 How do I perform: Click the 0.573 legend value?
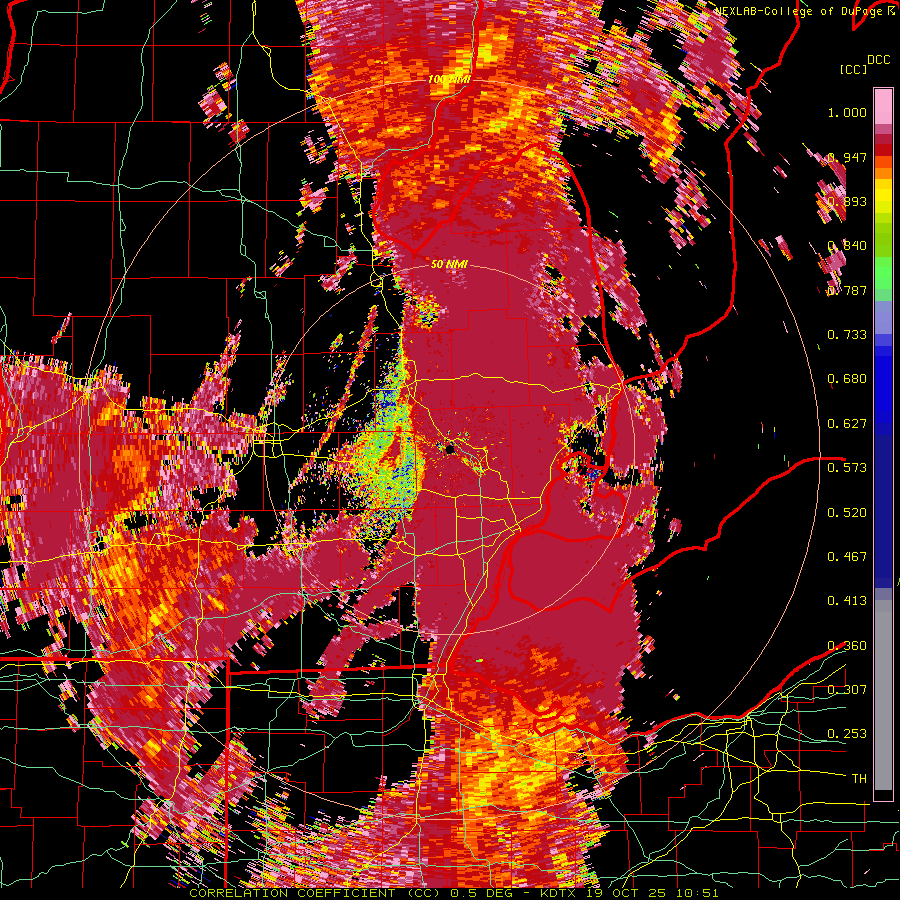(x=847, y=468)
